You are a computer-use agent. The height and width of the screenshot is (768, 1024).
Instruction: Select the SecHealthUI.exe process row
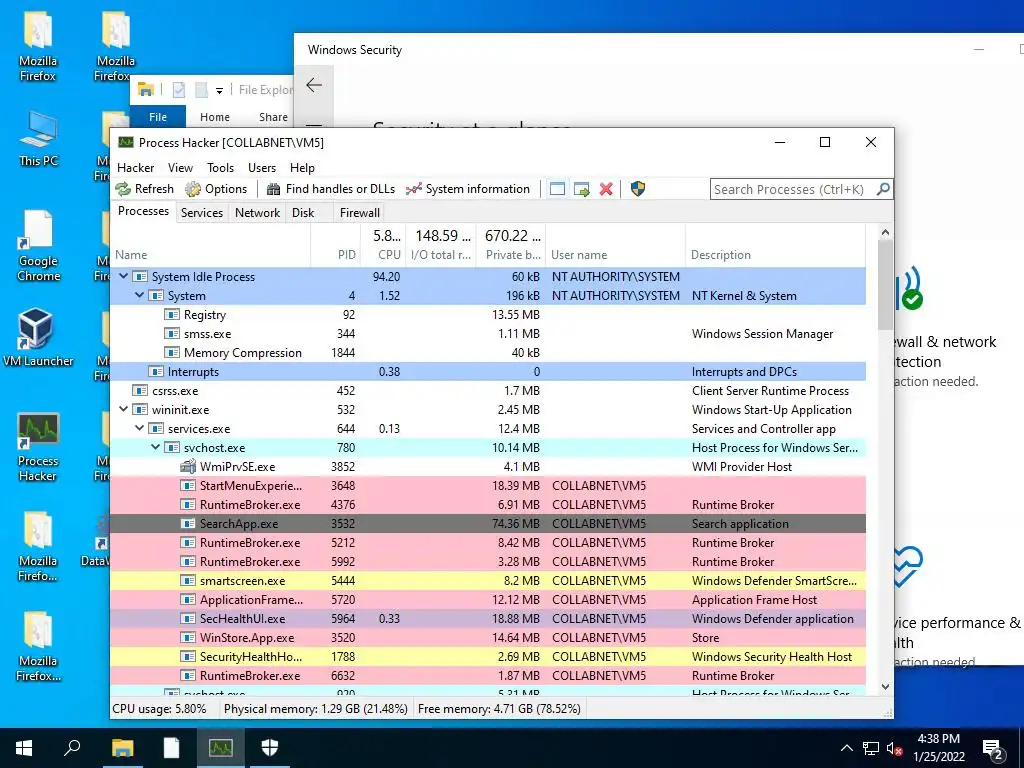[488, 618]
